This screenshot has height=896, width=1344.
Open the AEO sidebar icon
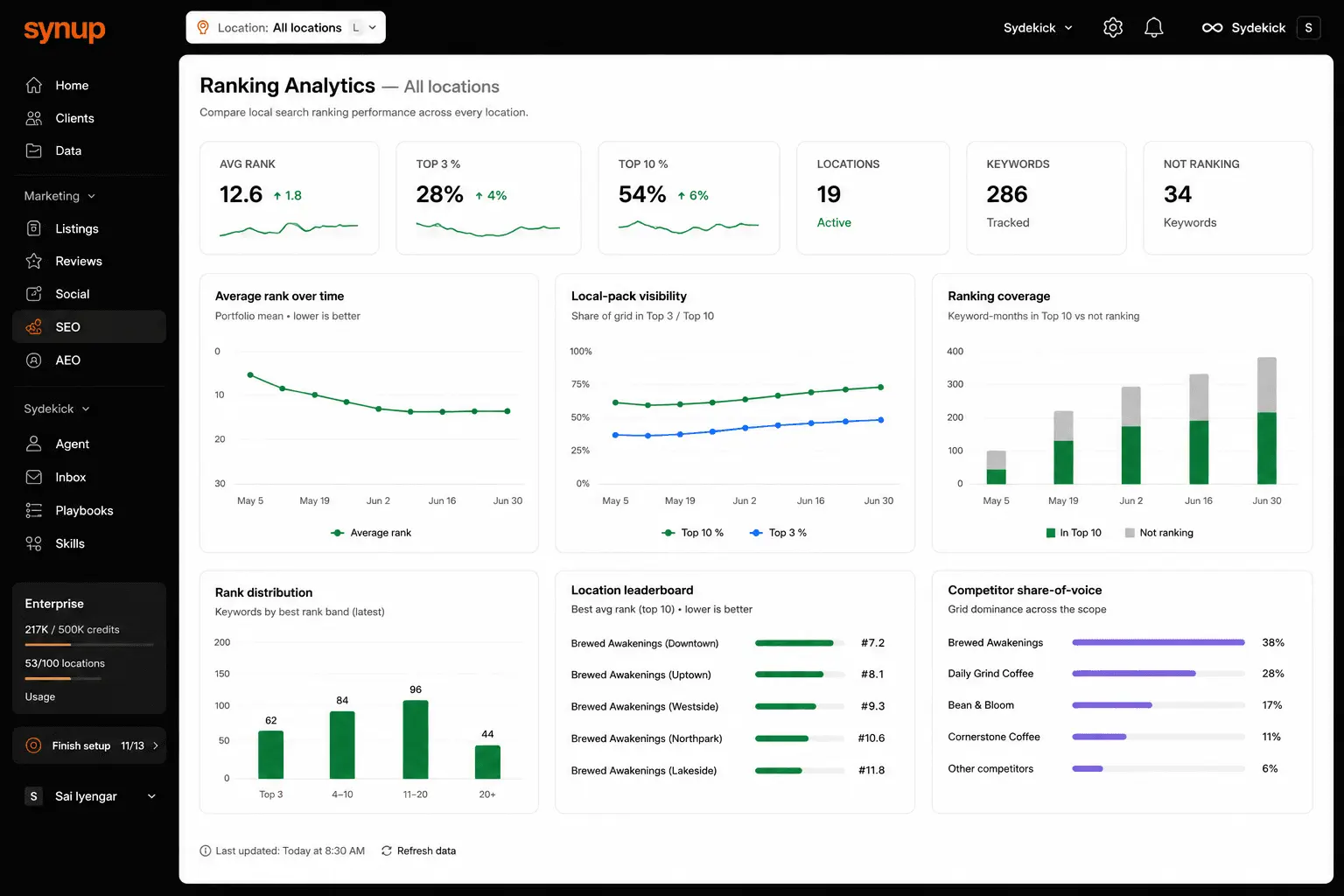(34, 360)
